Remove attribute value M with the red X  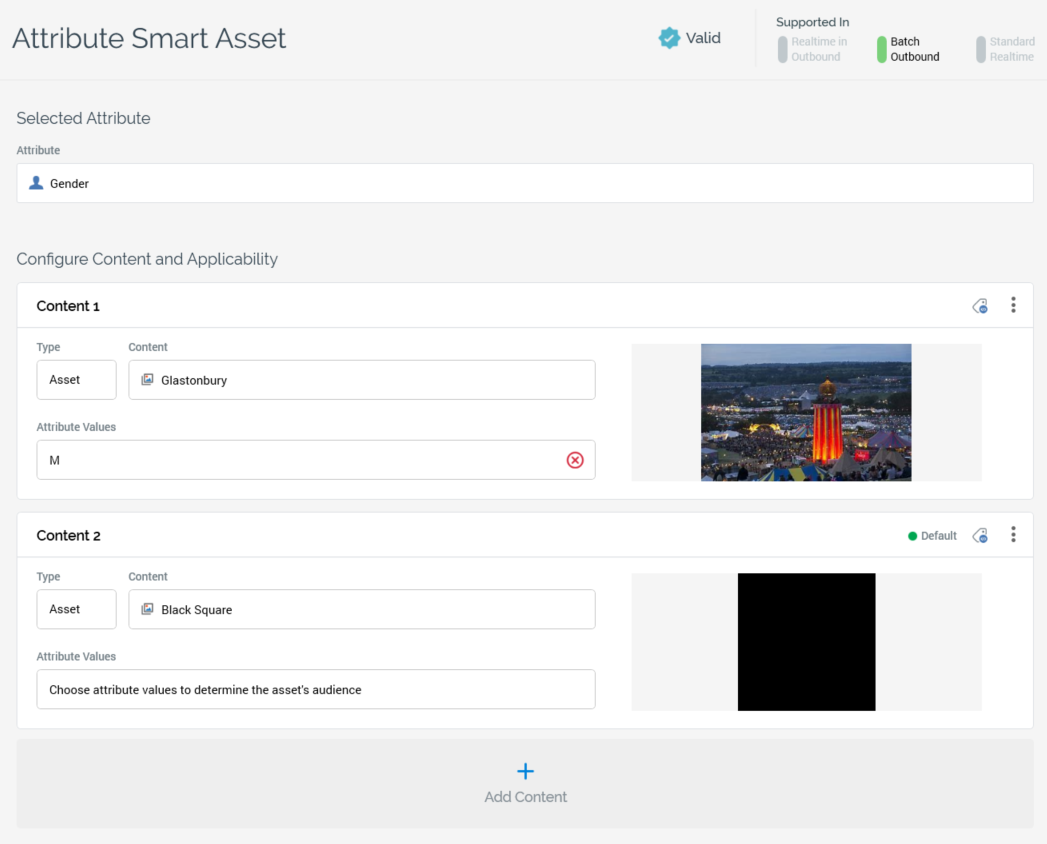click(575, 460)
